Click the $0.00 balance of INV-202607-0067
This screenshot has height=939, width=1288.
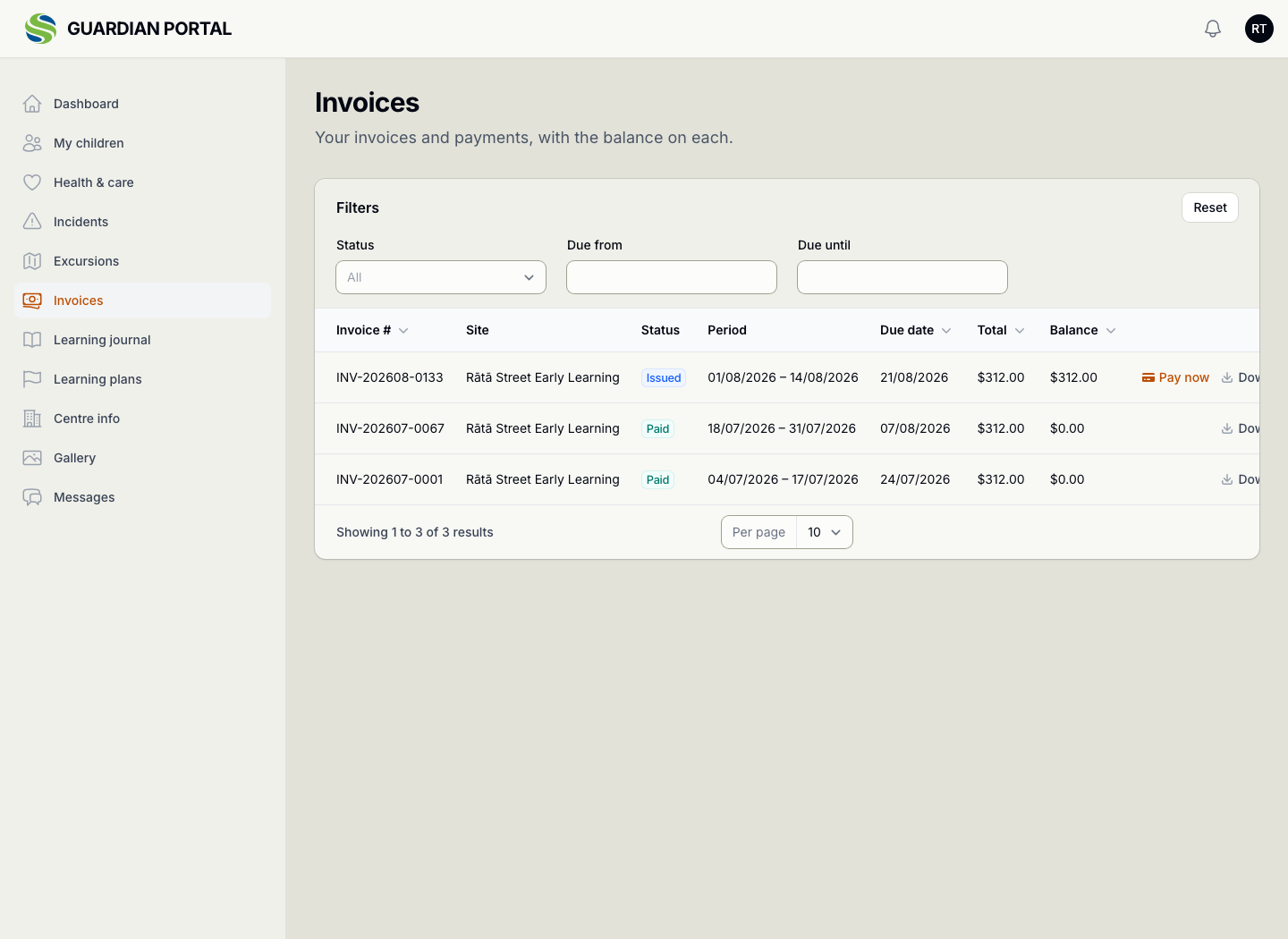click(x=1067, y=428)
